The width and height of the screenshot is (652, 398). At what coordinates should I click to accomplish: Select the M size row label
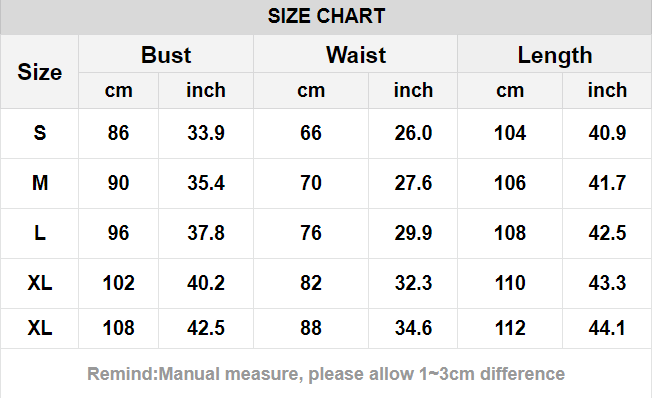point(40,183)
